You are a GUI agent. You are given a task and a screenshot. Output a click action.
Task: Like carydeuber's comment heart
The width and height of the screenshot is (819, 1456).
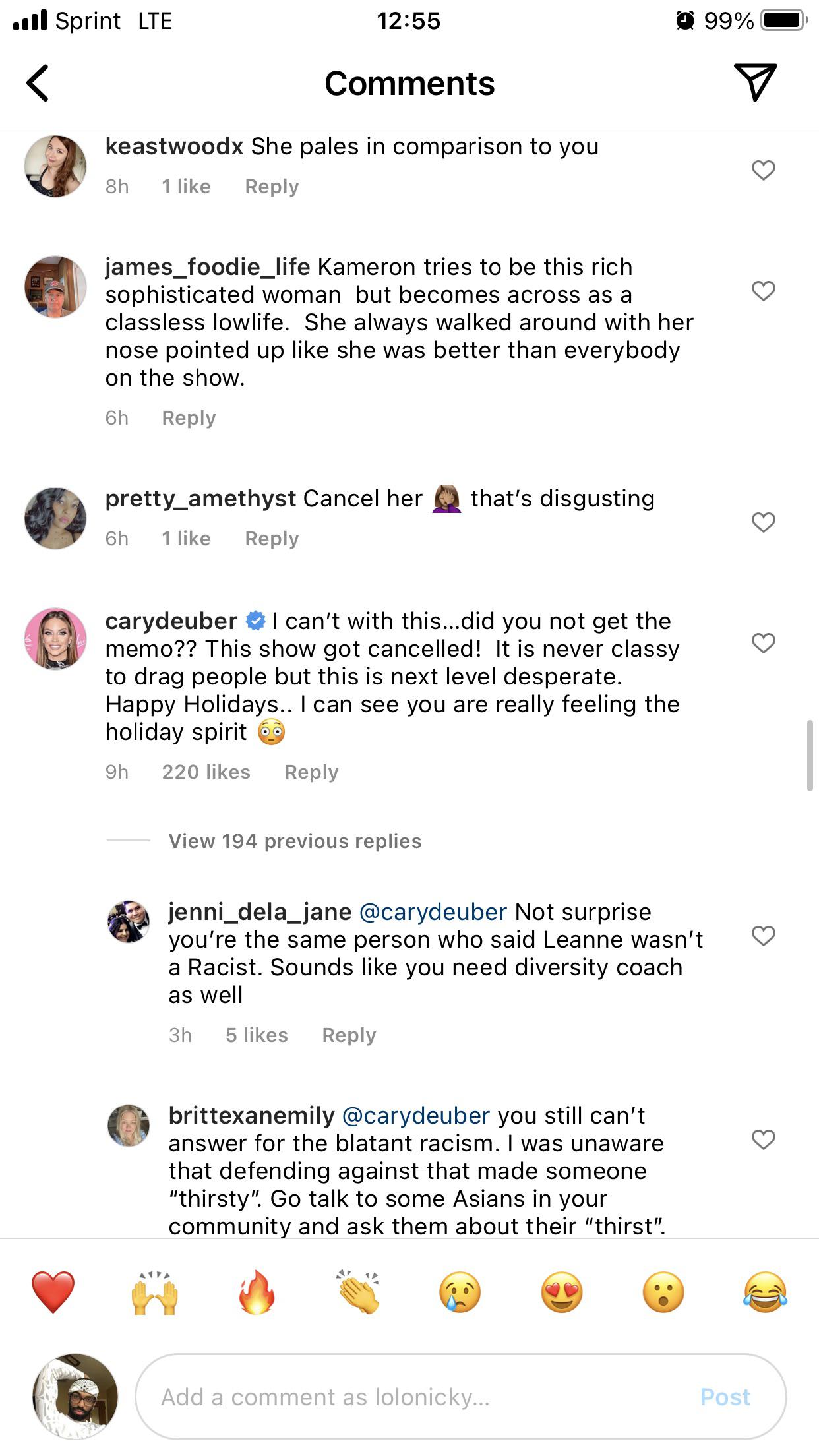pyautogui.click(x=763, y=642)
